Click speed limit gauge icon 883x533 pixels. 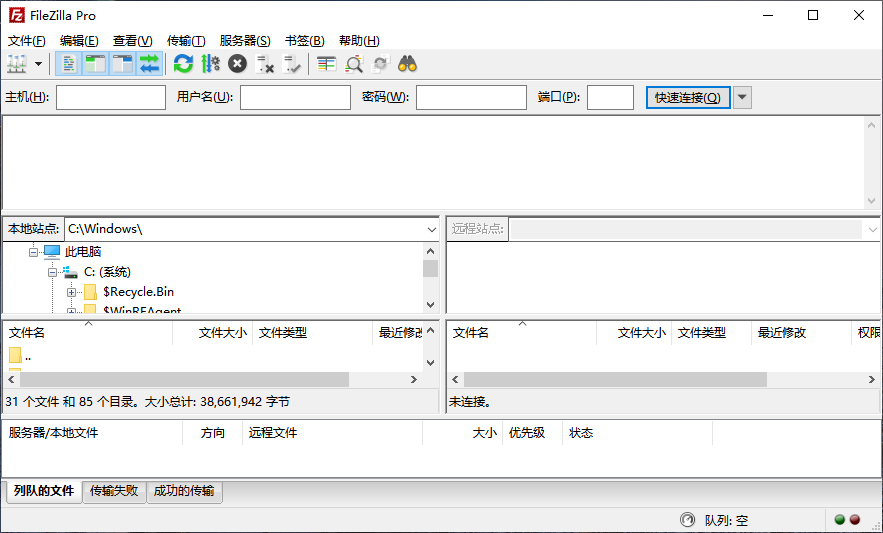point(688,519)
